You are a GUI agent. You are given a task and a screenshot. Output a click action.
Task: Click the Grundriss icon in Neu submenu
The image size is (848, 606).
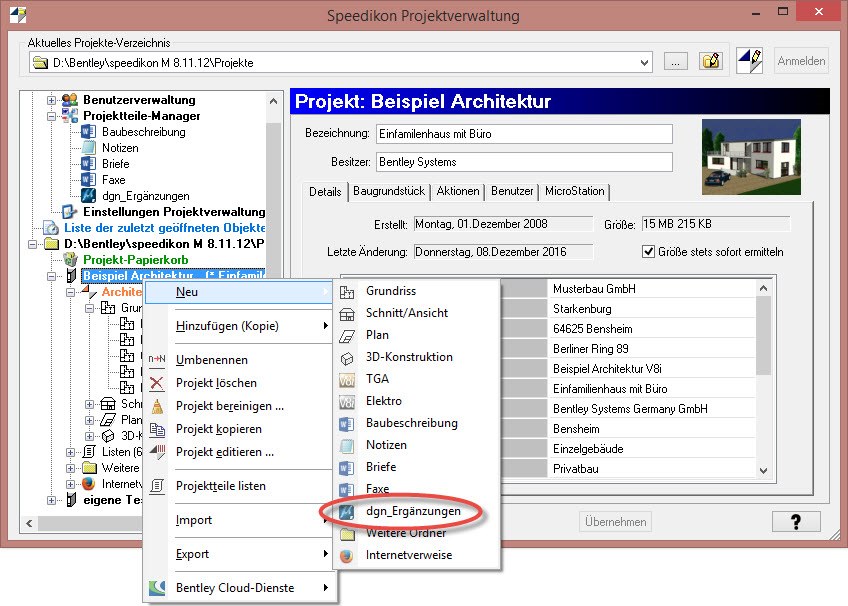347,292
